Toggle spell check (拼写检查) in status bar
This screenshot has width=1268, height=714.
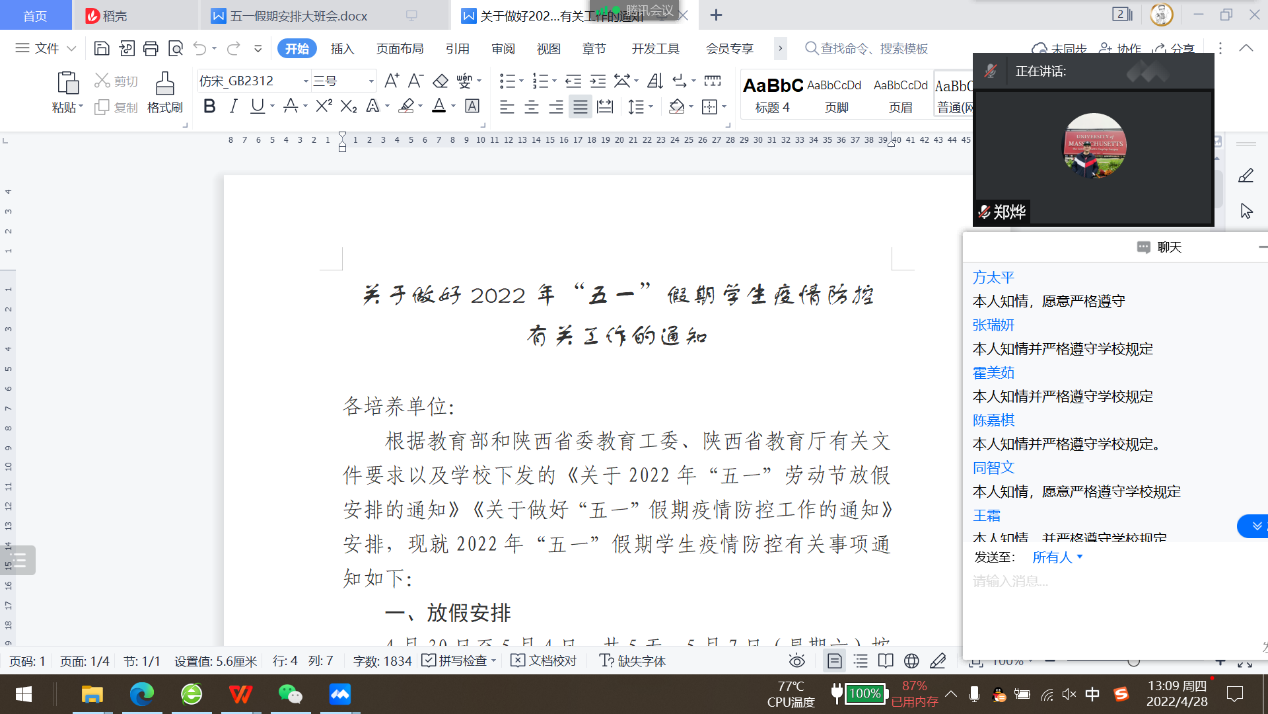[x=459, y=661]
